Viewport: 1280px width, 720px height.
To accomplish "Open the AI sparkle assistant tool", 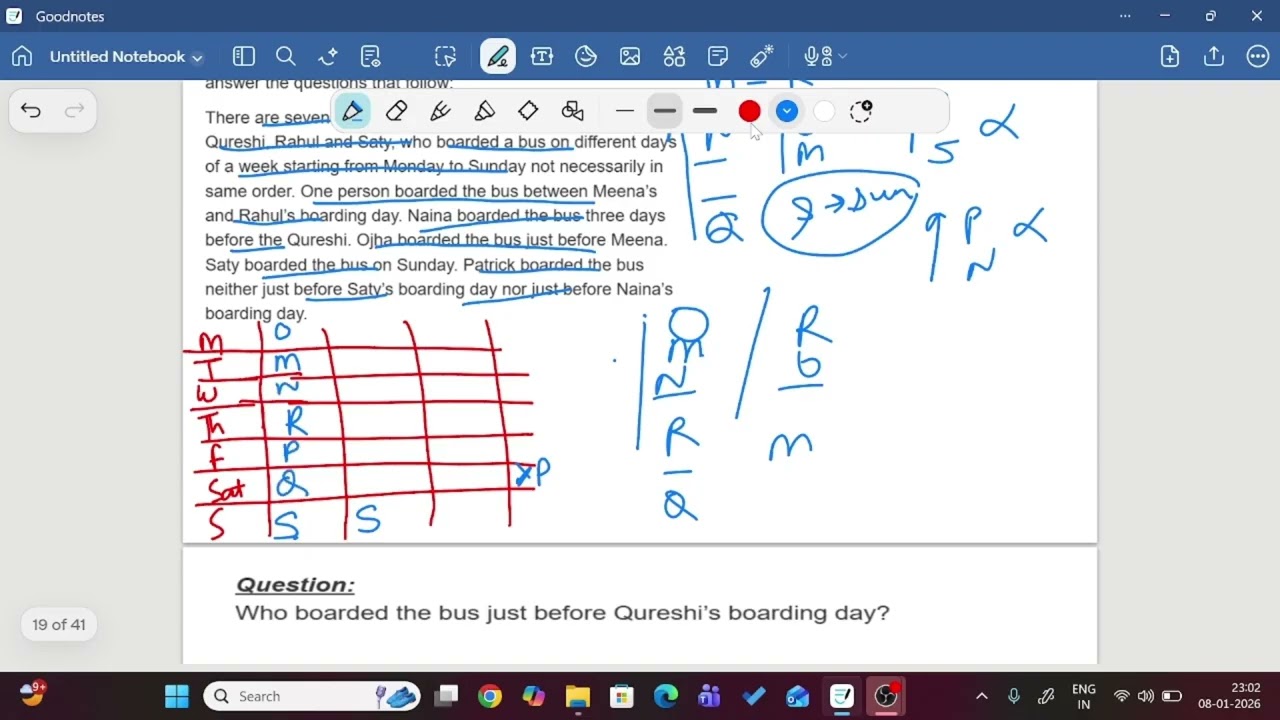I will [328, 57].
